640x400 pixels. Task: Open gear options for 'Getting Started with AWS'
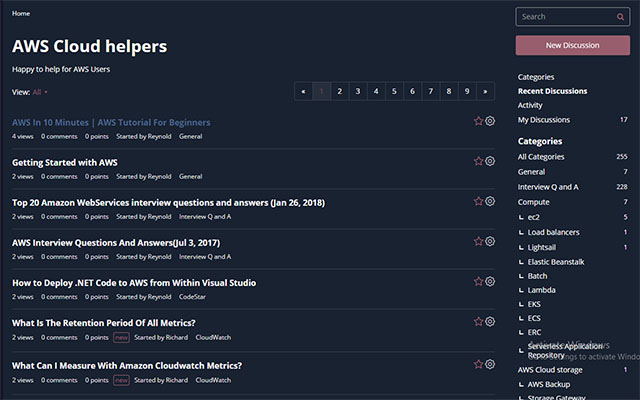click(x=490, y=161)
